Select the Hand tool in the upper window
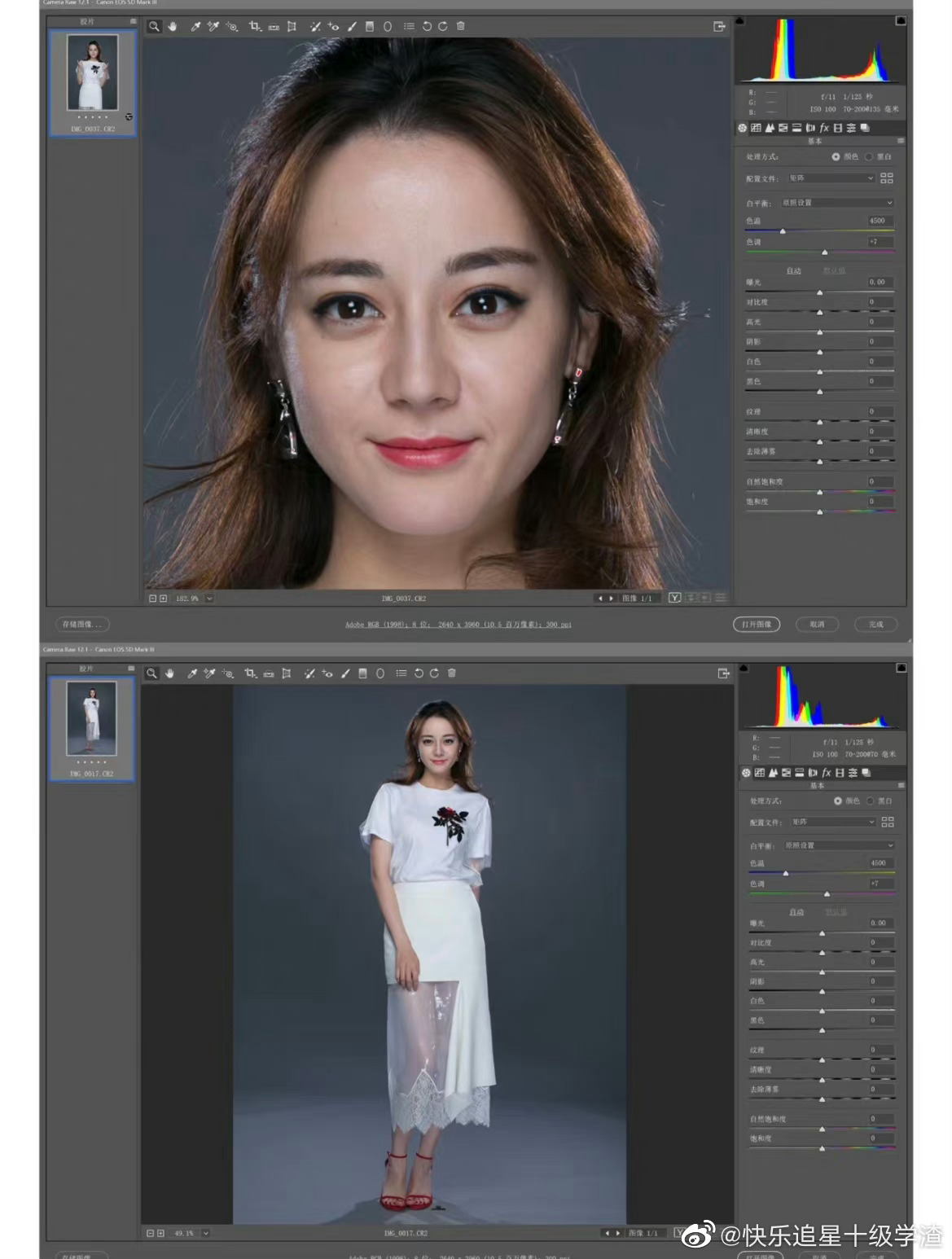This screenshot has width=952, height=1259. (173, 27)
